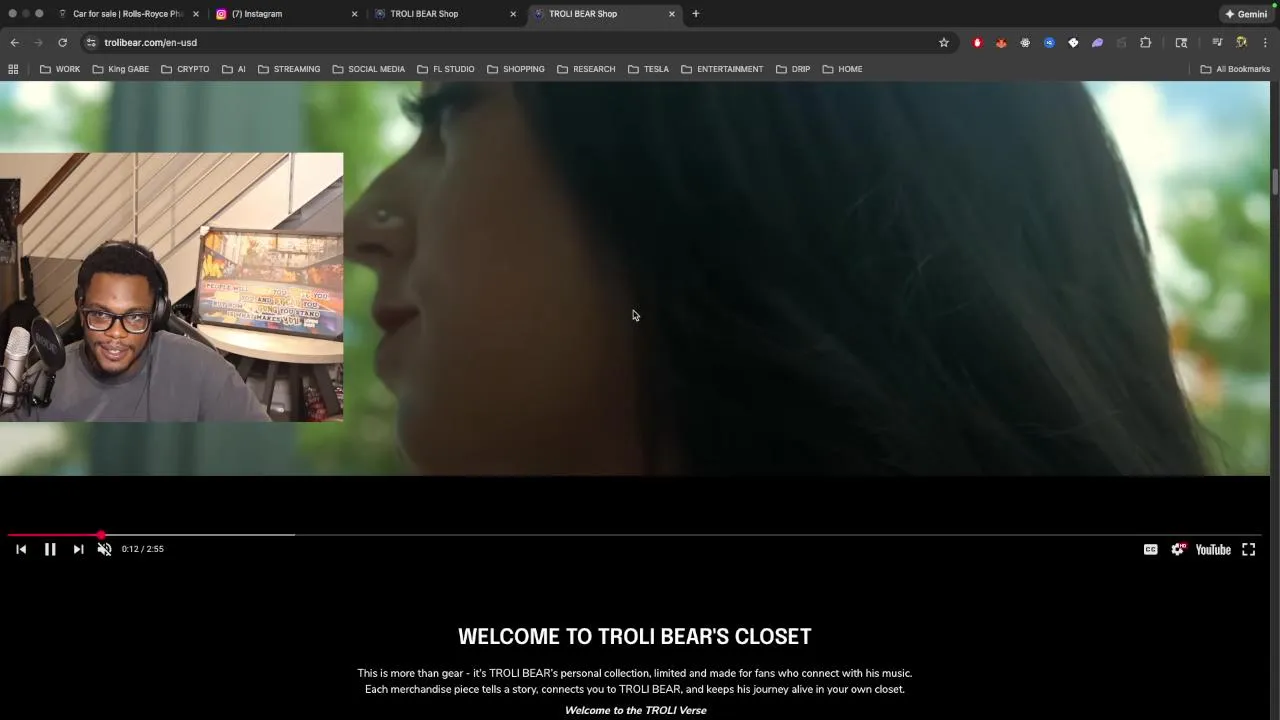Open the RESEARCH bookmark folder
This screenshot has height=720, width=1280.
586,69
